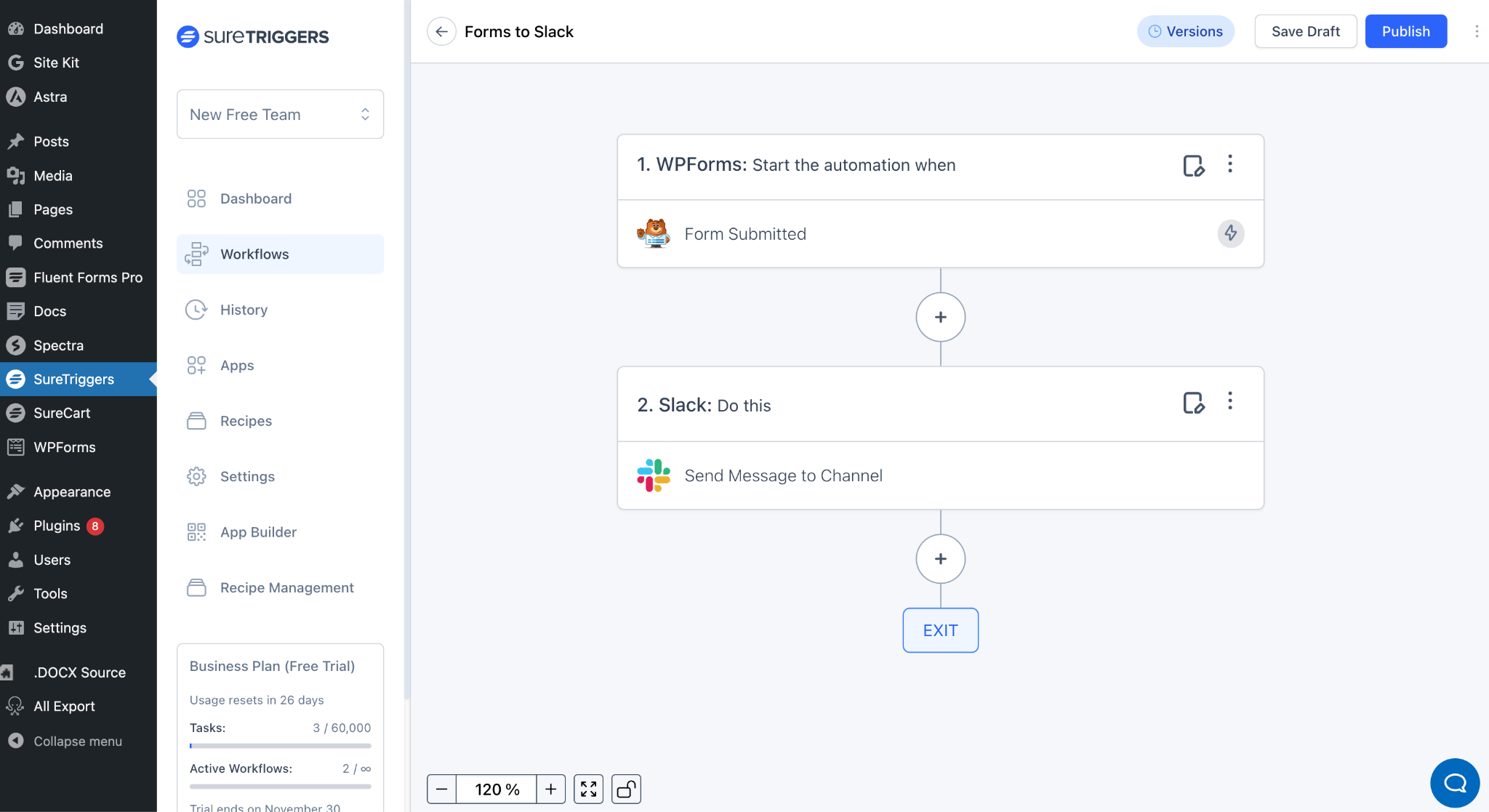Edit the Slack step note icon
The width and height of the screenshot is (1489, 812).
[x=1194, y=403]
